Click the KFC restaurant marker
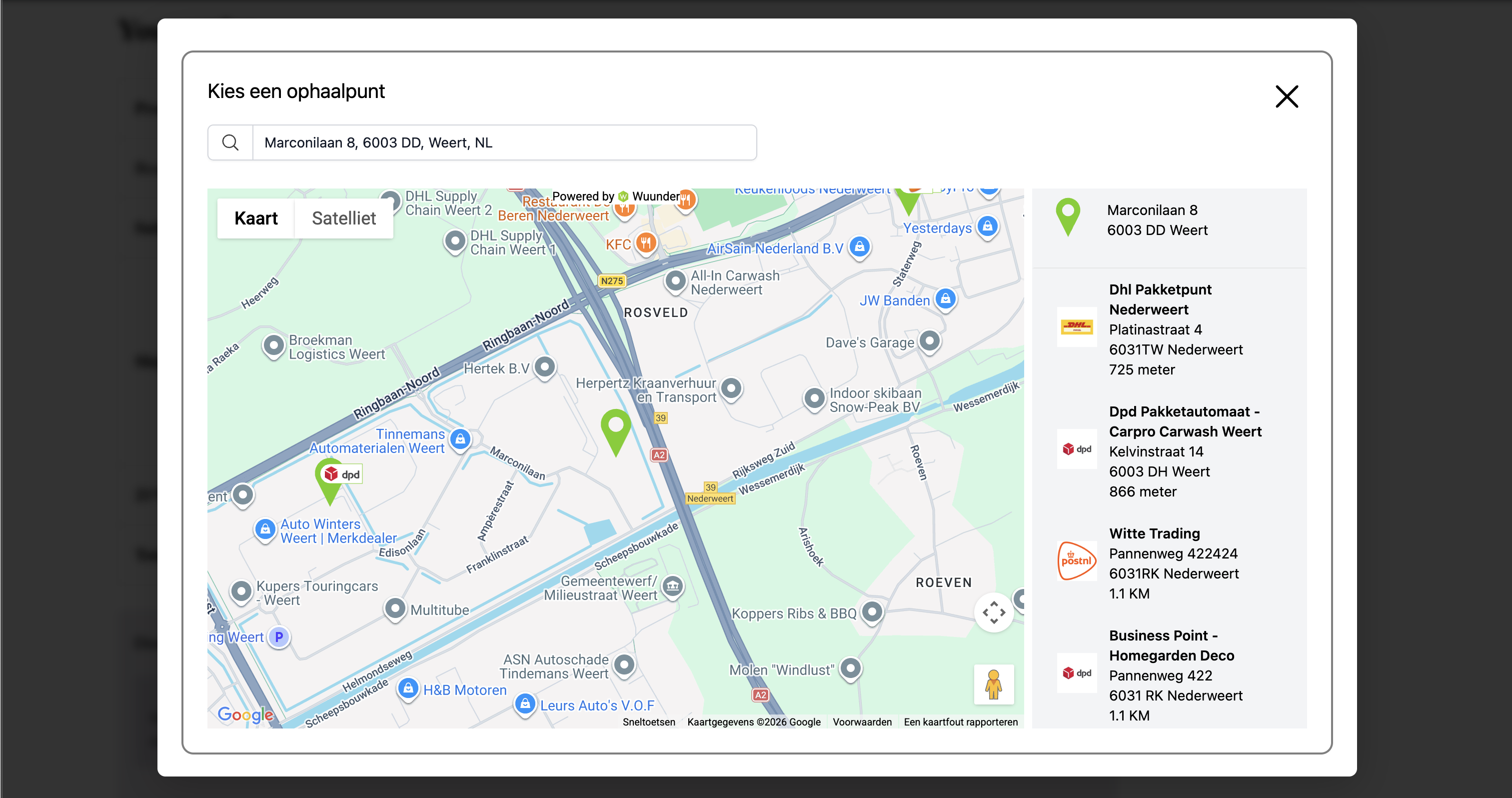 click(646, 243)
